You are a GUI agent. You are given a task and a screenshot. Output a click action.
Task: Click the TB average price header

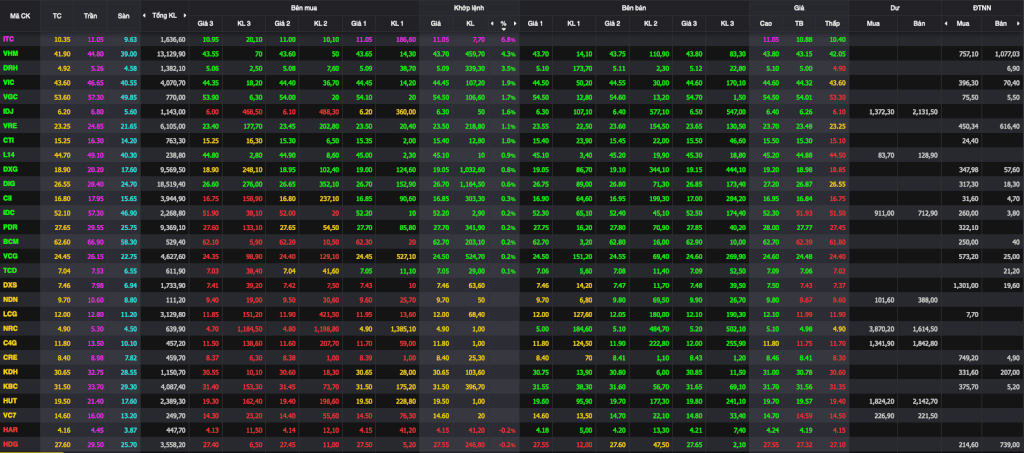coord(799,24)
